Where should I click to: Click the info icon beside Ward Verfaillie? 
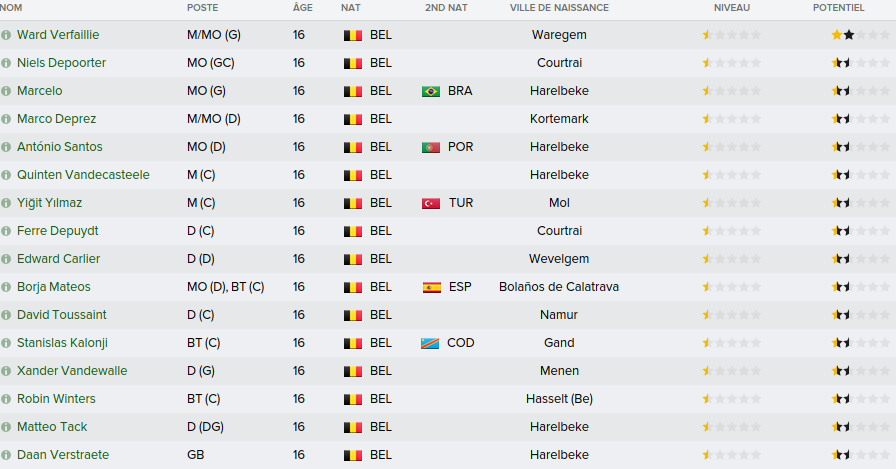tap(6, 35)
